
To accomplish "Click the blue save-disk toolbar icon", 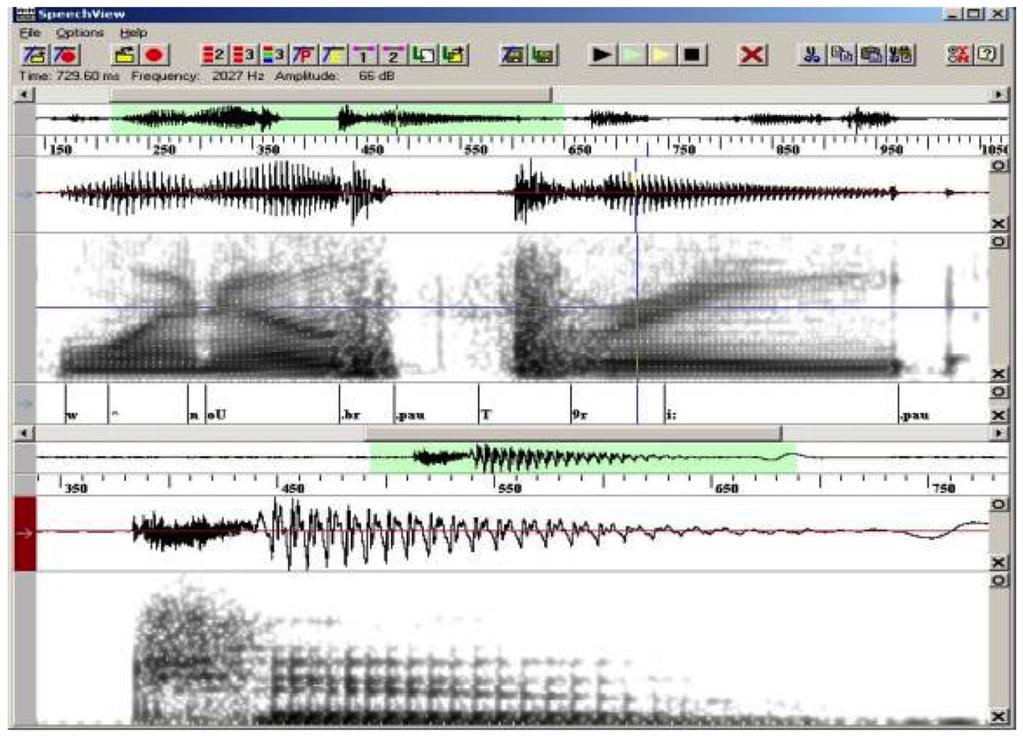I will coord(512,55).
